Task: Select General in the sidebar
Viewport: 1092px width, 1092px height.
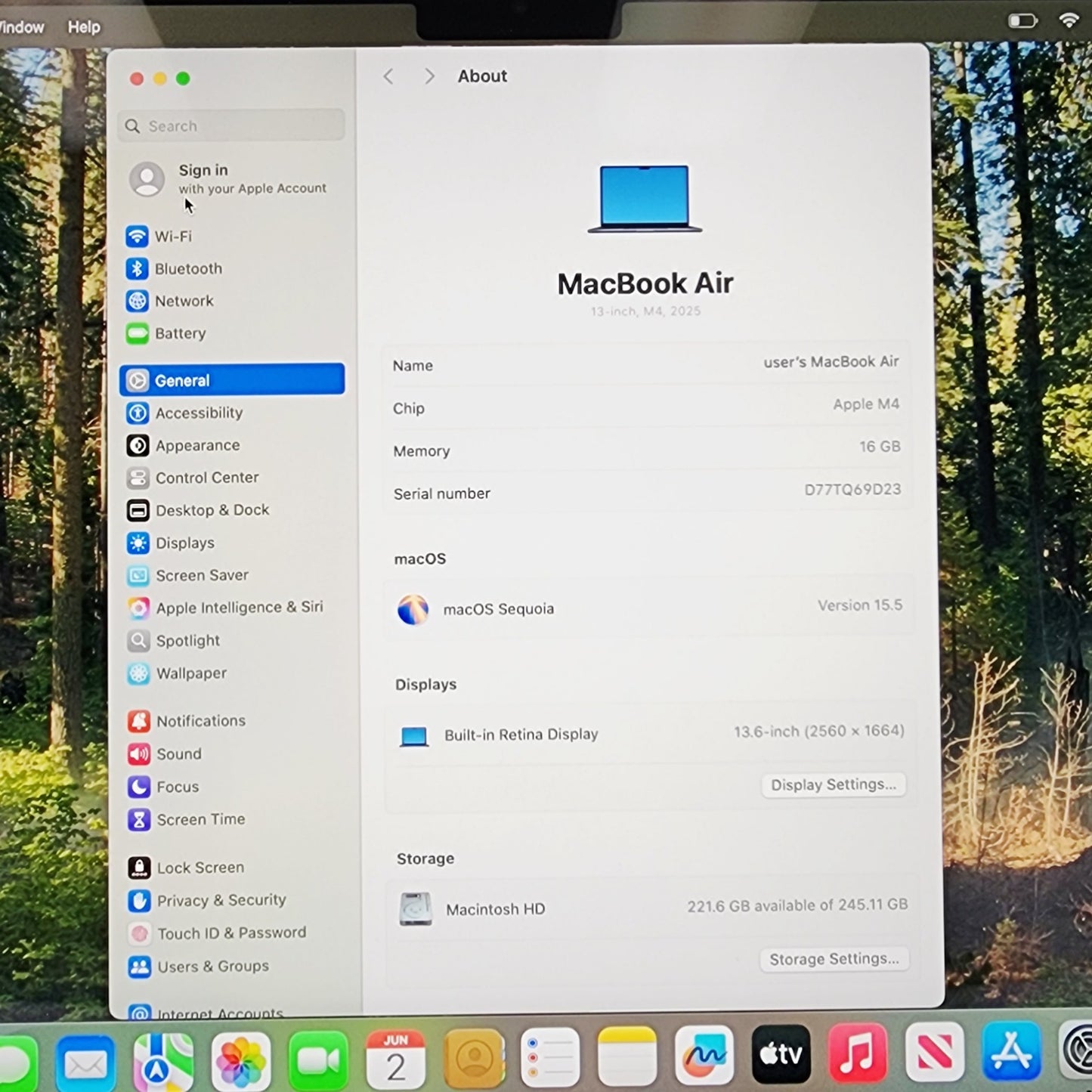Action: 232,380
